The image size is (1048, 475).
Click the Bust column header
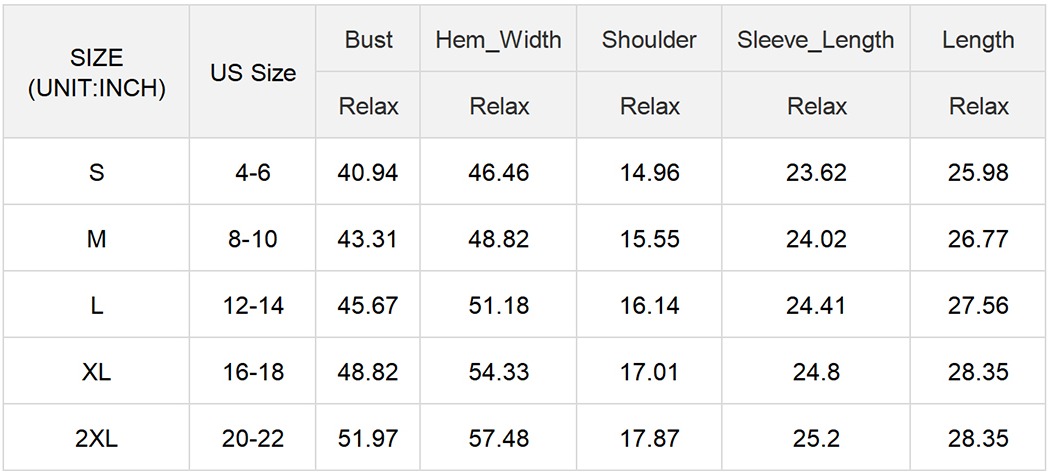[368, 40]
